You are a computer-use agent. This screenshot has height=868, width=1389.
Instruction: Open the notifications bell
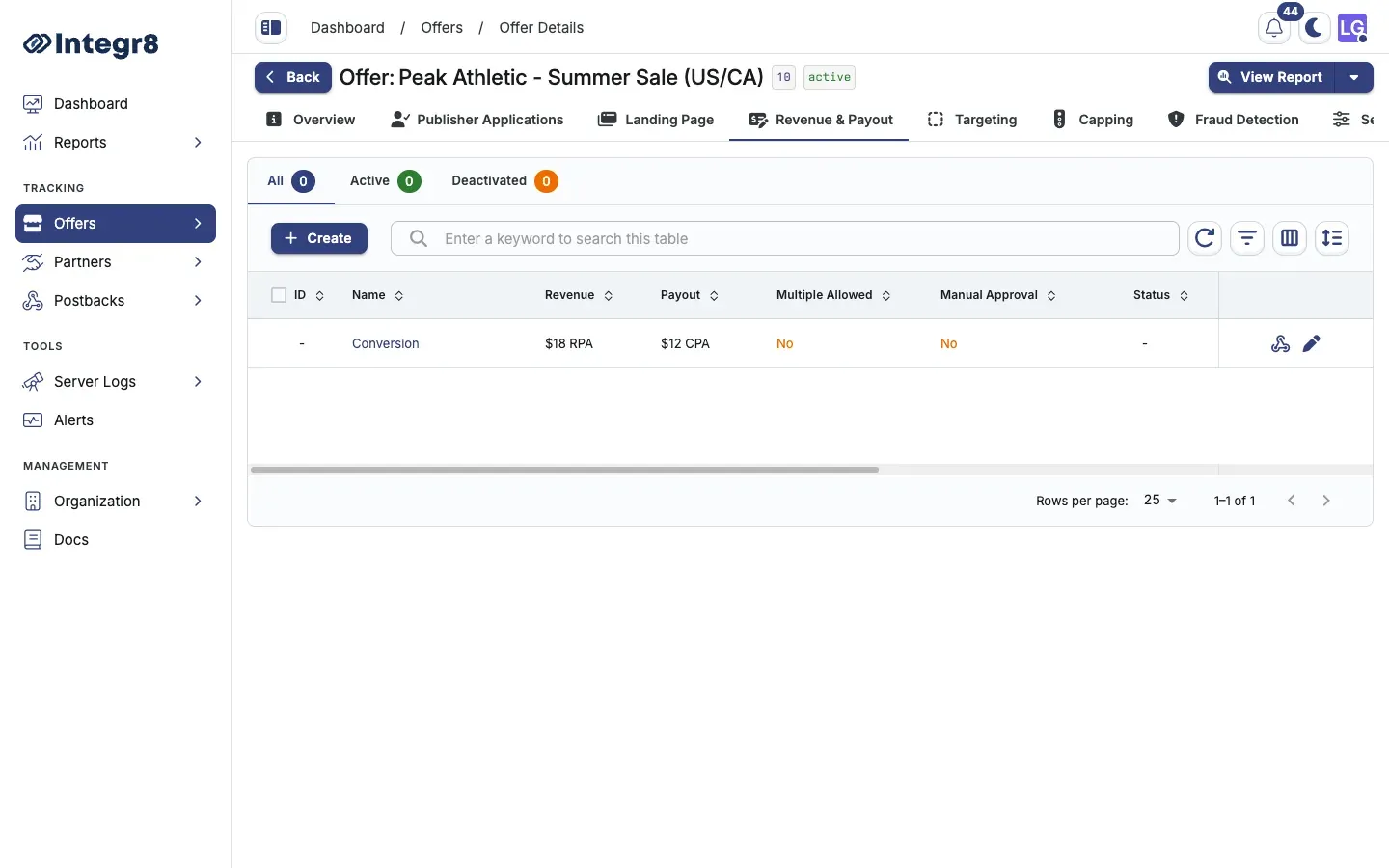(x=1274, y=28)
